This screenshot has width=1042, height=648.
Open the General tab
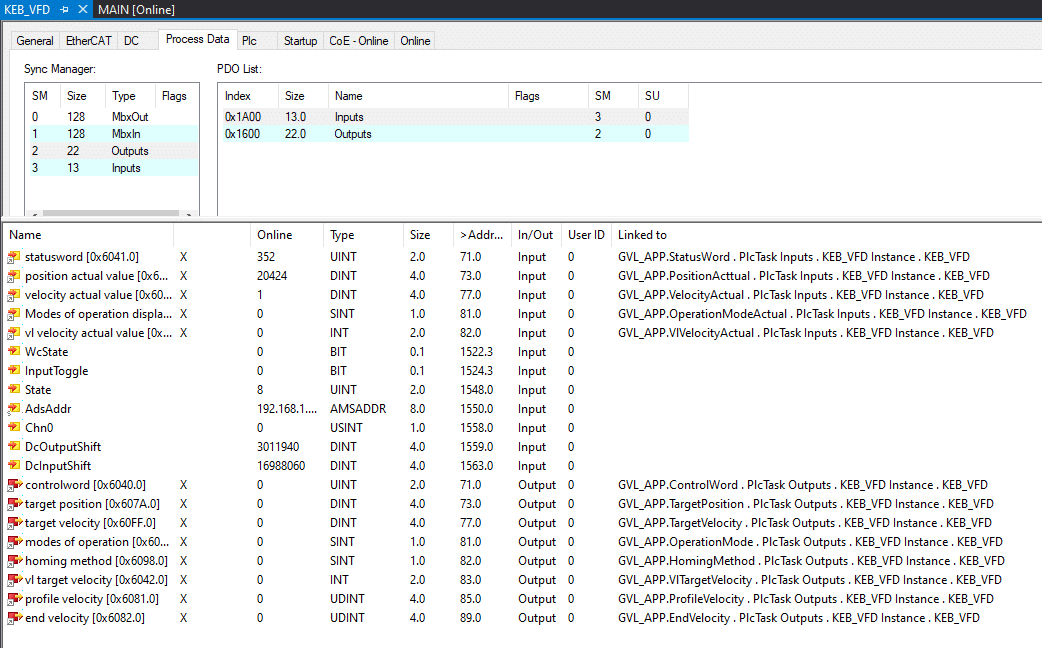point(35,41)
